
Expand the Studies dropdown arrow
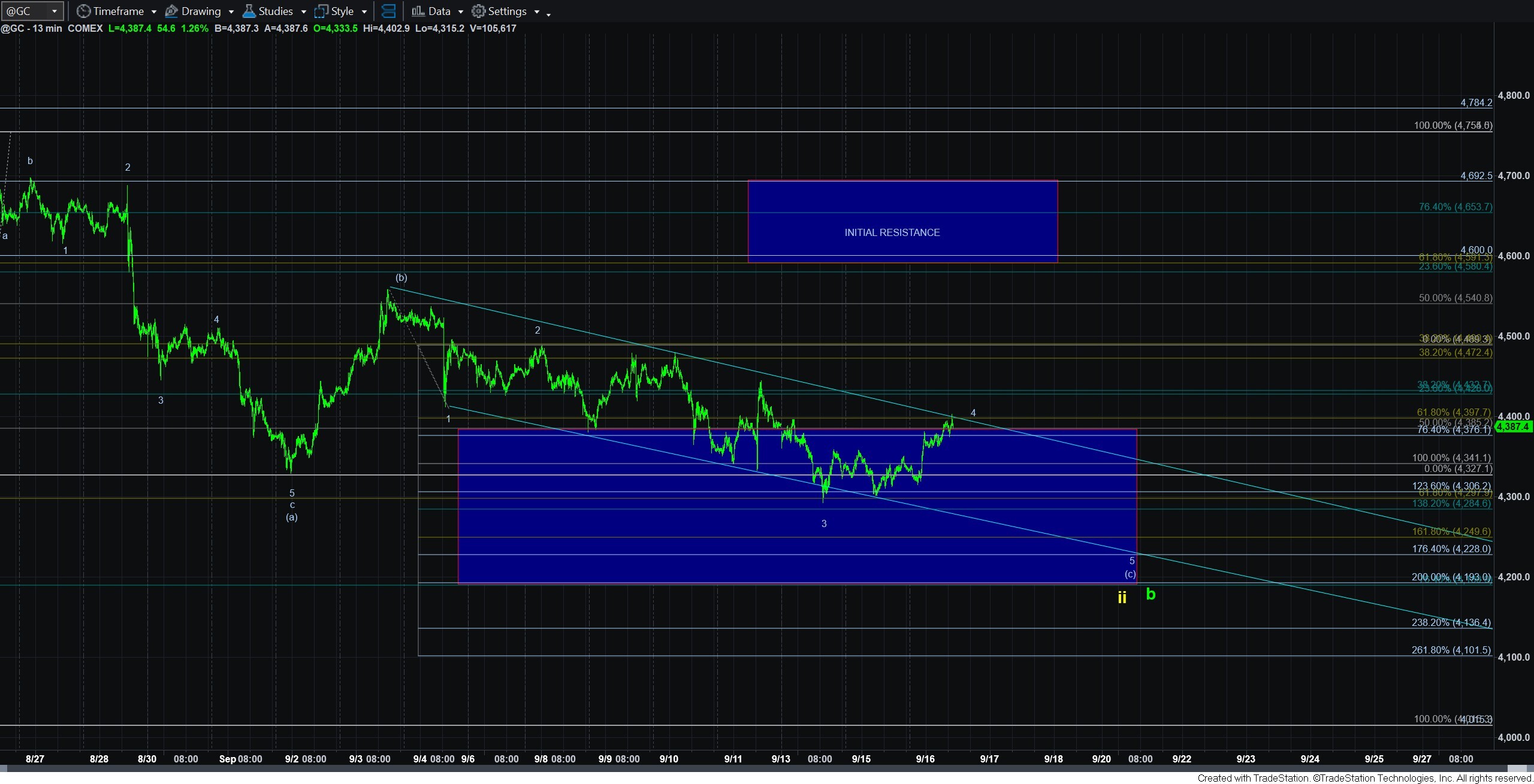(x=303, y=11)
